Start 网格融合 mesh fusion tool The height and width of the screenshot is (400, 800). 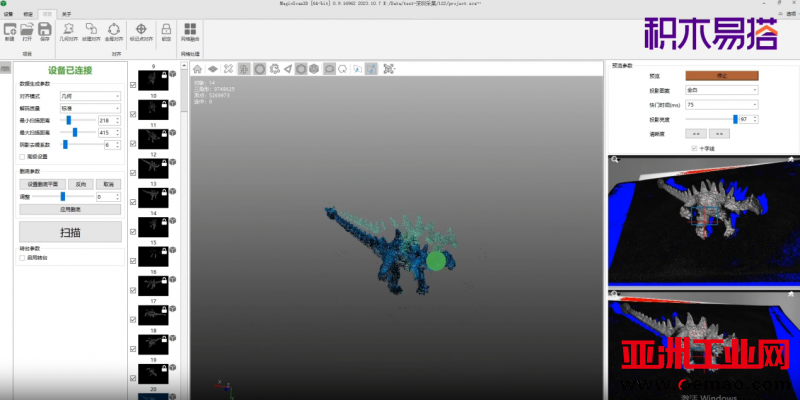tap(190, 32)
